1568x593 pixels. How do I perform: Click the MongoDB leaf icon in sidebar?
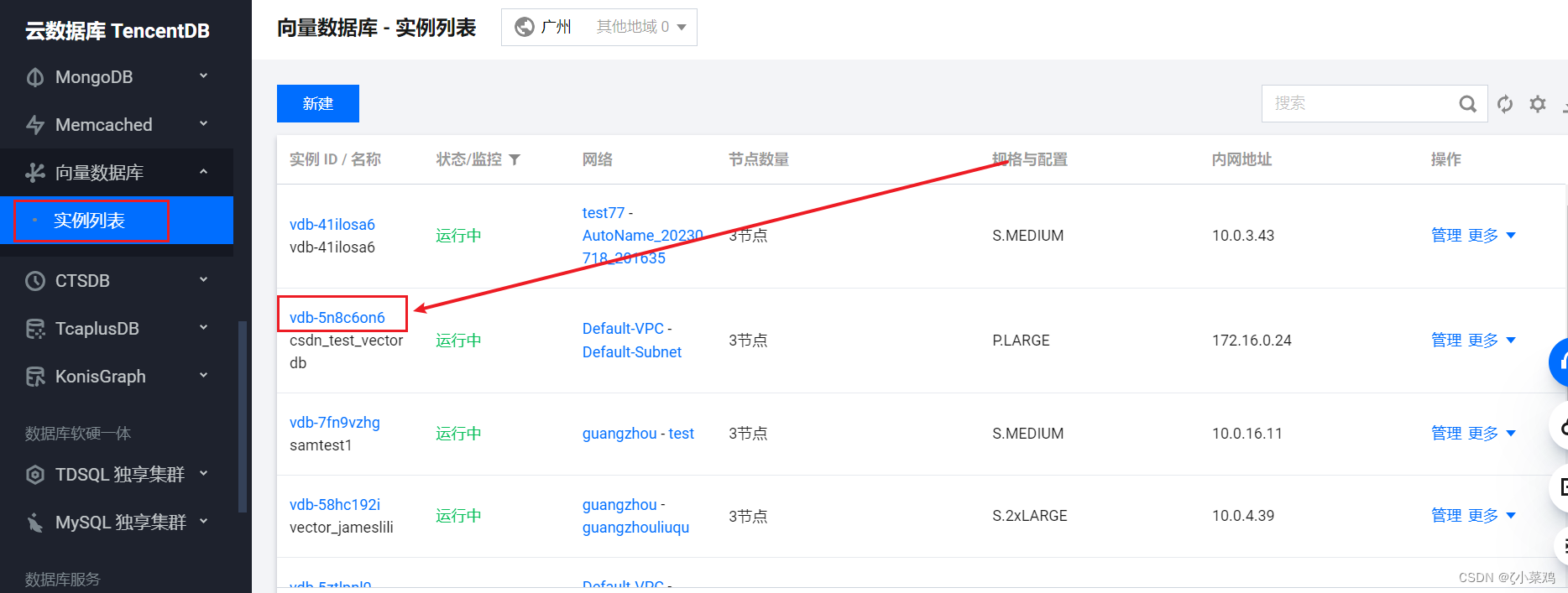coord(35,77)
